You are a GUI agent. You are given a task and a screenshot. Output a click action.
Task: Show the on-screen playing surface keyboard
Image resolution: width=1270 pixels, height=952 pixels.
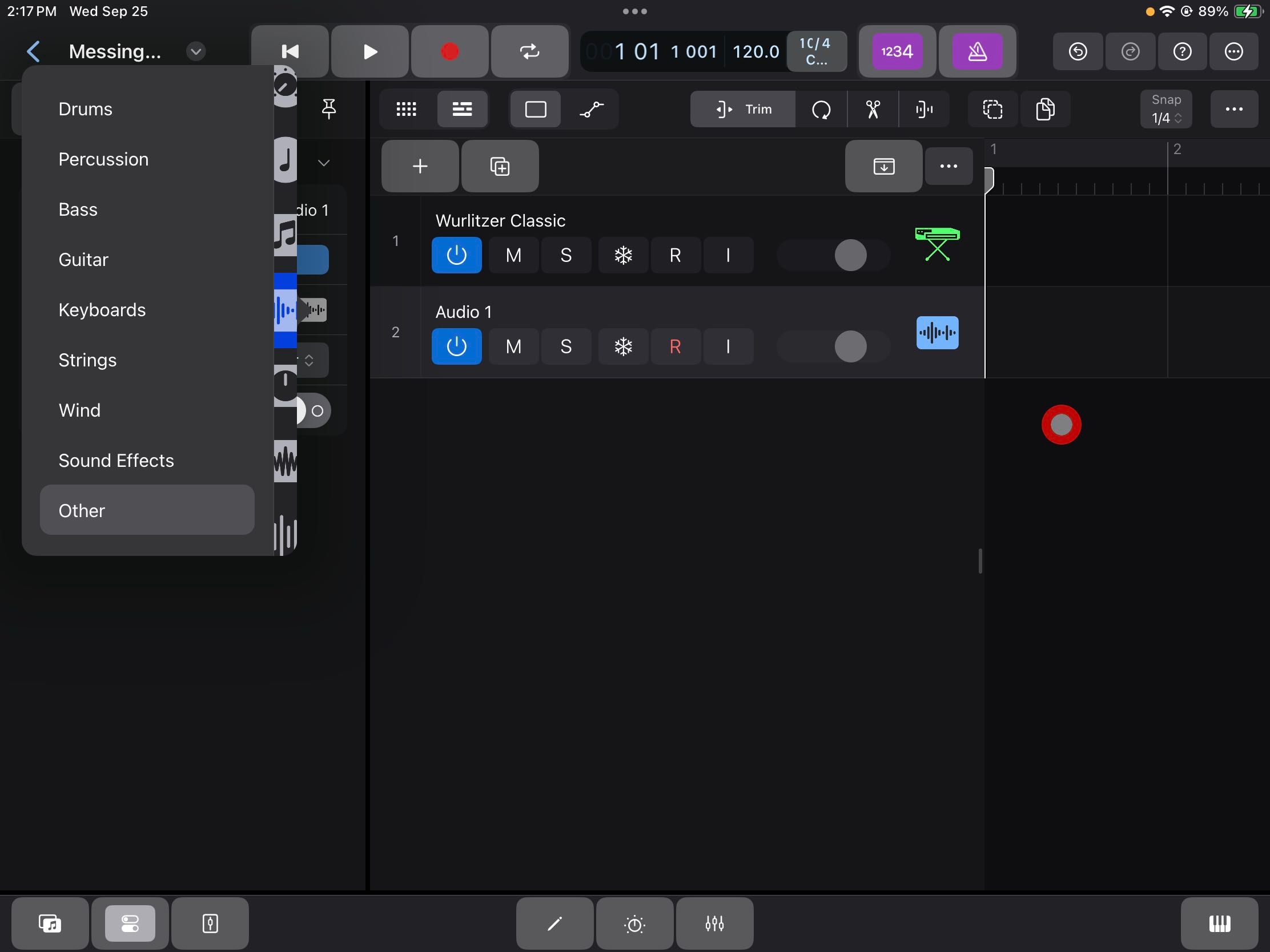point(1220,923)
